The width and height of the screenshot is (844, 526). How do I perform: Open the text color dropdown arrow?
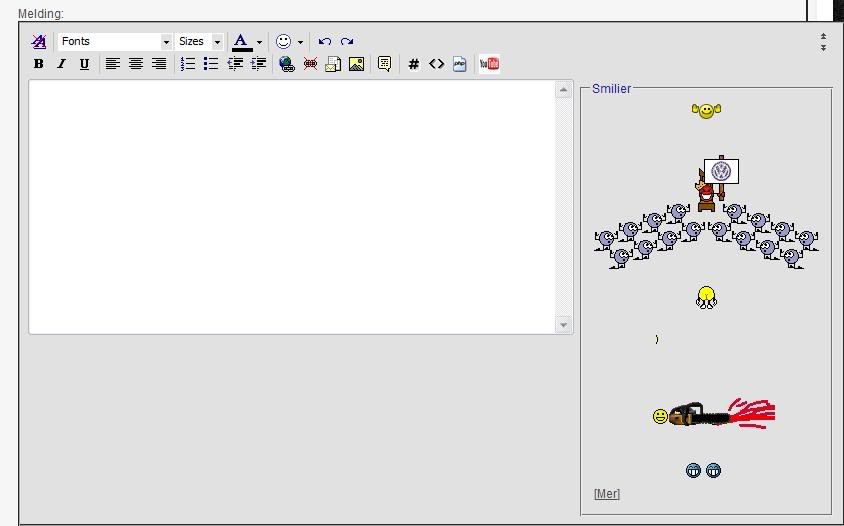click(x=259, y=42)
